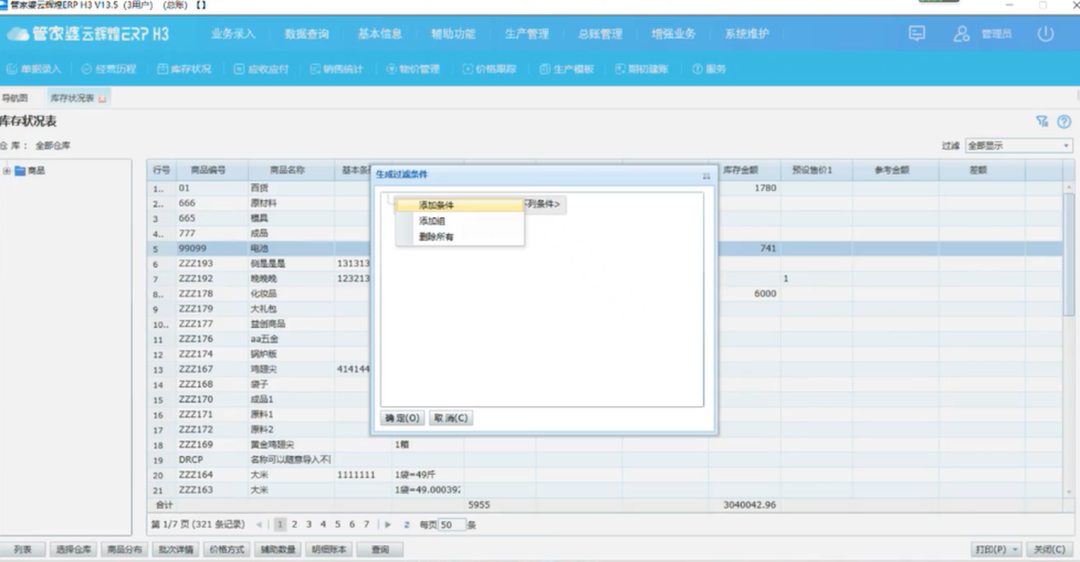Go to page 3 in the pager
Image resolution: width=1080 pixels, height=562 pixels.
pos(309,525)
